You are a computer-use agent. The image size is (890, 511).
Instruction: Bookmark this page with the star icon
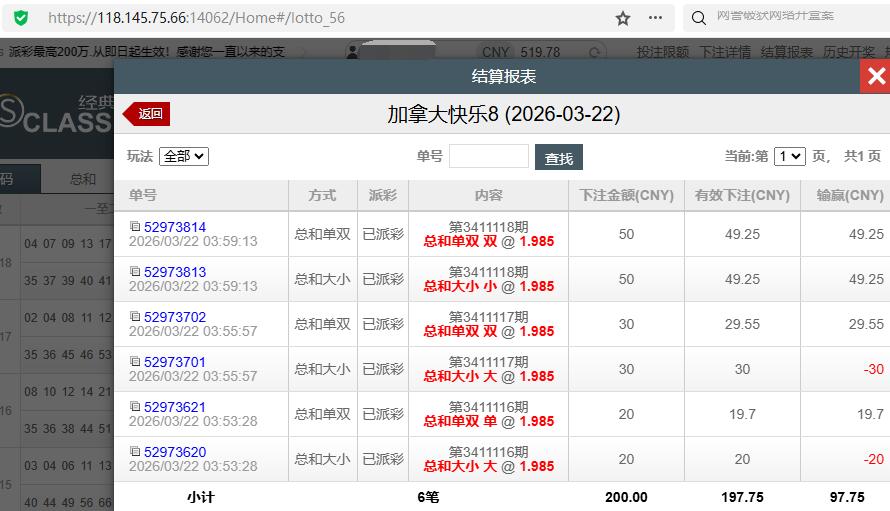pyautogui.click(x=623, y=18)
